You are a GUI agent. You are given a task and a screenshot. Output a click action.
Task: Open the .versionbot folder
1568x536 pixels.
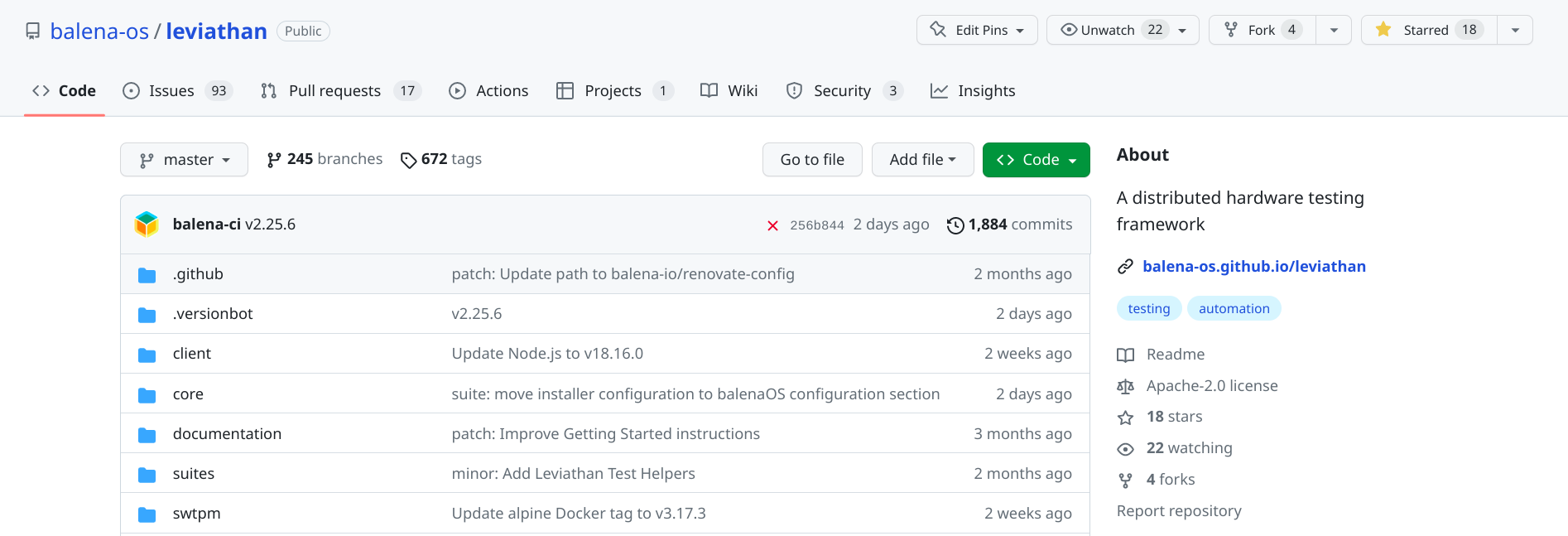(x=213, y=314)
